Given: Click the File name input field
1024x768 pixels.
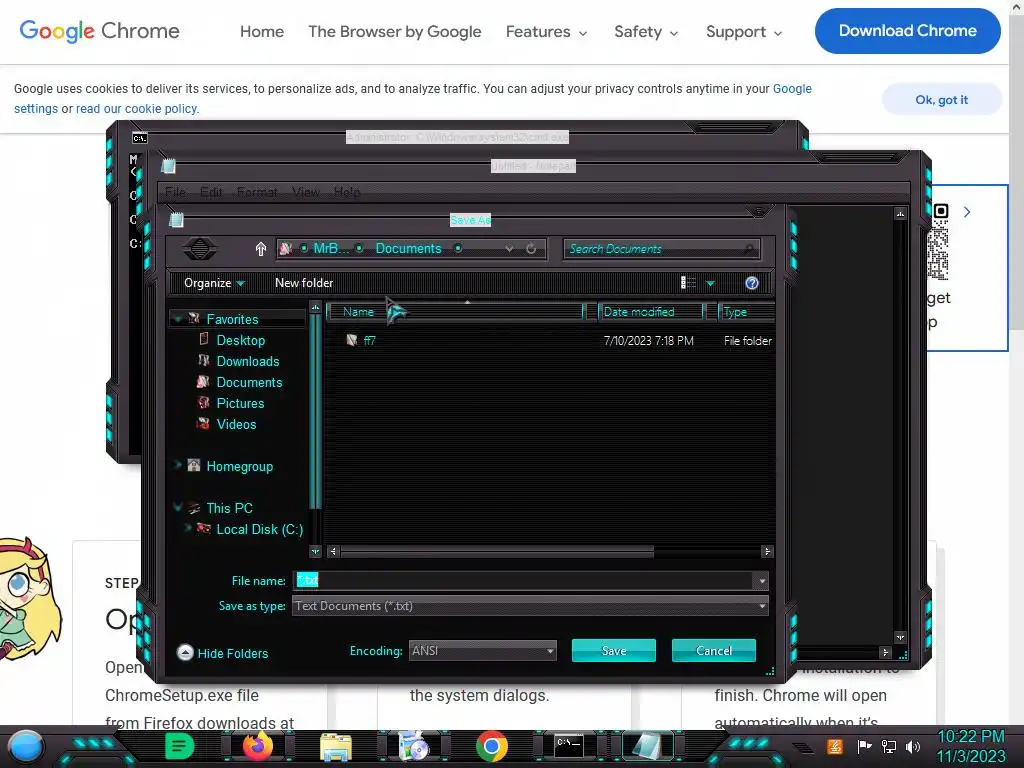Looking at the screenshot, I should pos(524,581).
